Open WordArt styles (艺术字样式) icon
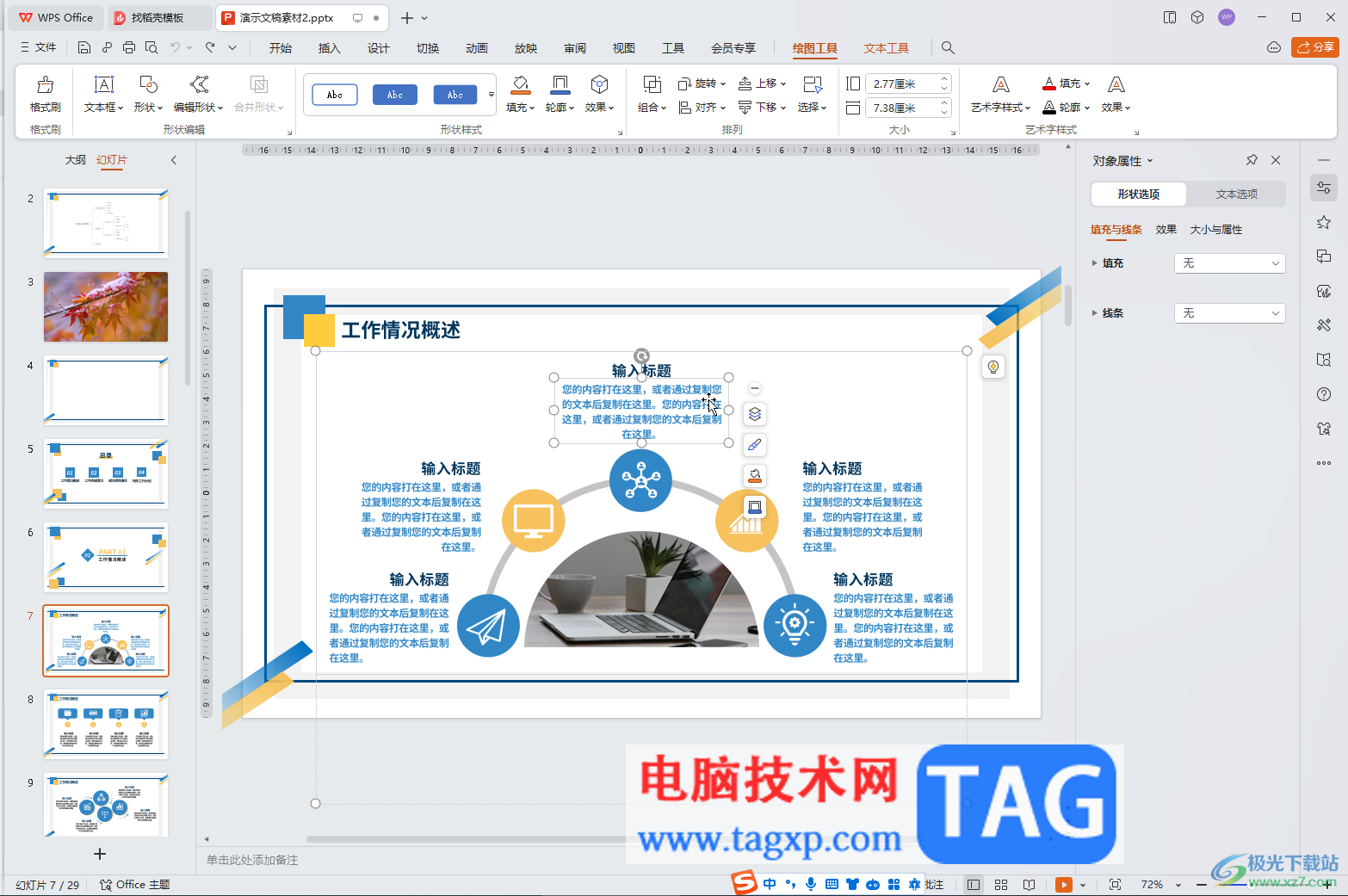This screenshot has height=896, width=1348. click(1001, 84)
